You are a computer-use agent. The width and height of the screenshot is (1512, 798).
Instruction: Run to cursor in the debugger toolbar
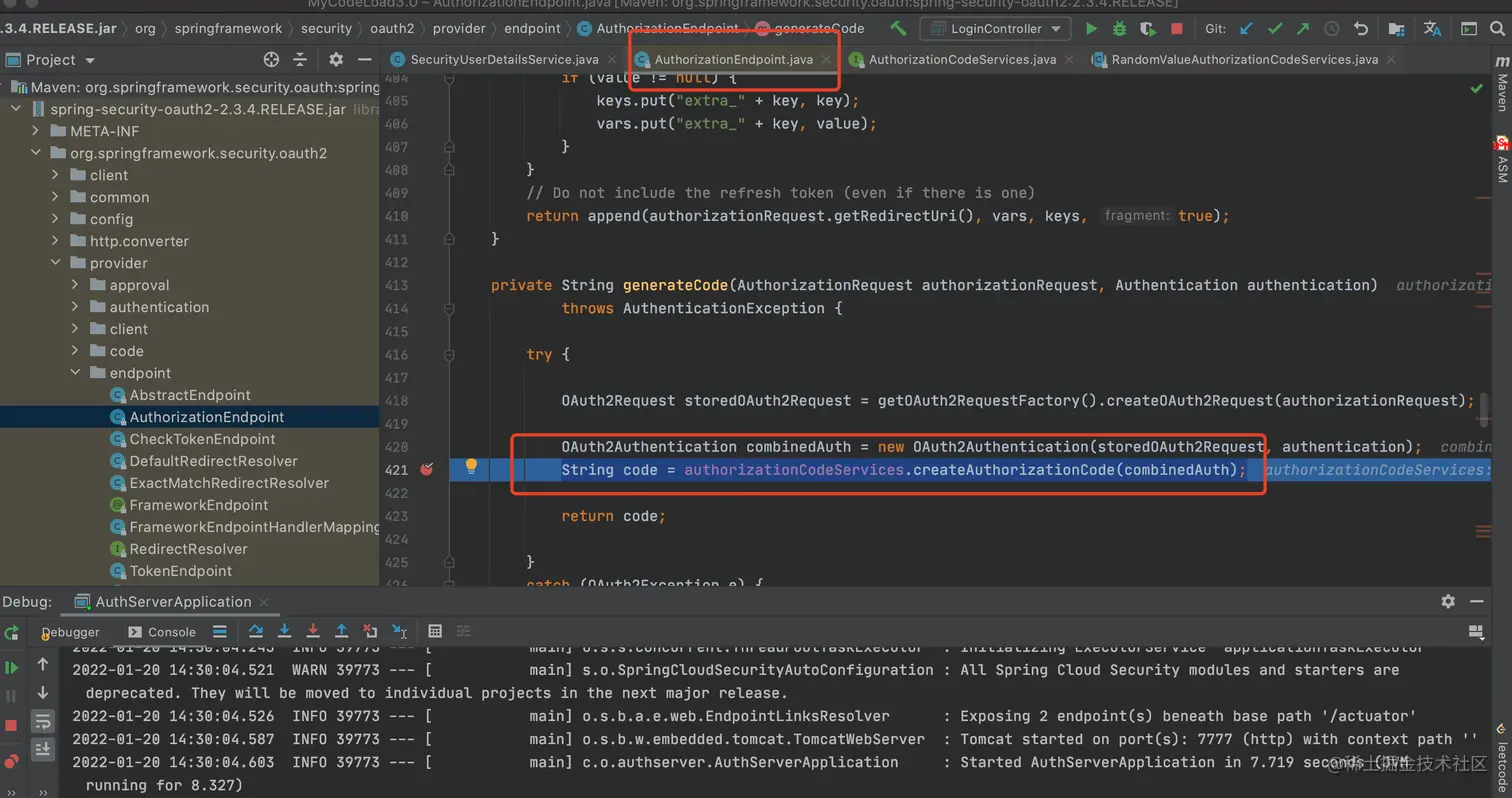coord(399,631)
